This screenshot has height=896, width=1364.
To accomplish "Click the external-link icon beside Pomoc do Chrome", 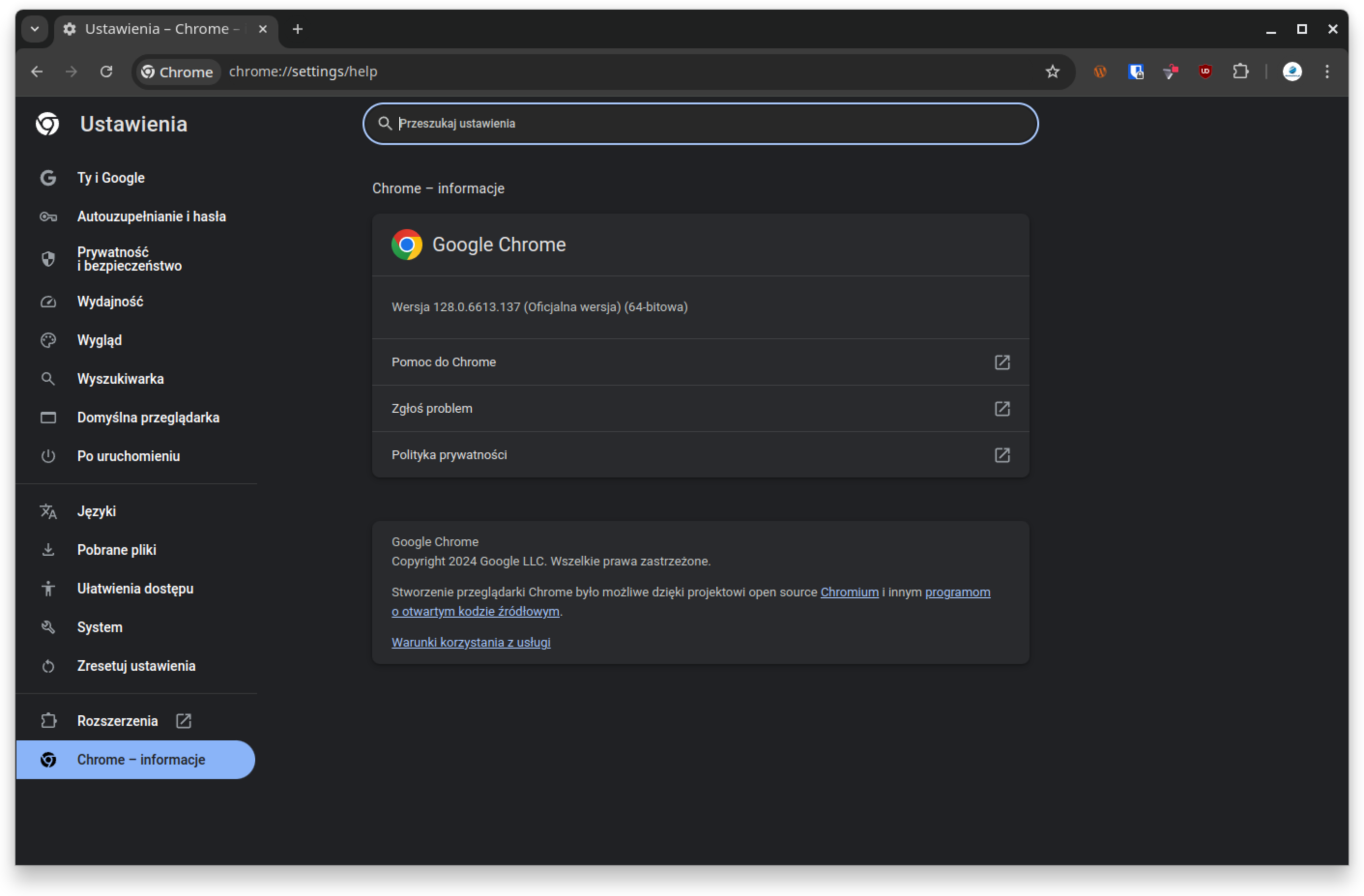I will (1002, 362).
